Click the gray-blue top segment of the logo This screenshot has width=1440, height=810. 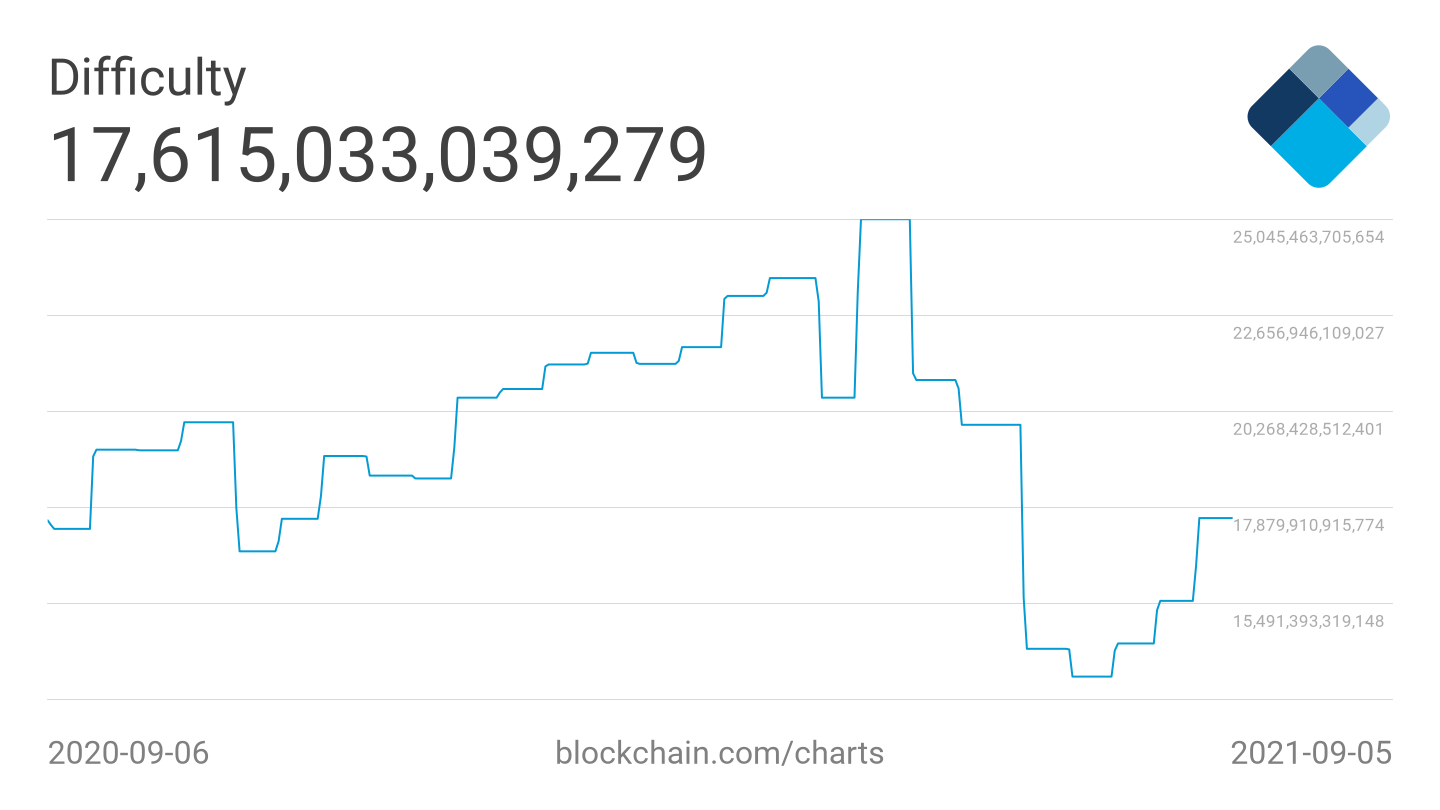pyautogui.click(x=1318, y=69)
